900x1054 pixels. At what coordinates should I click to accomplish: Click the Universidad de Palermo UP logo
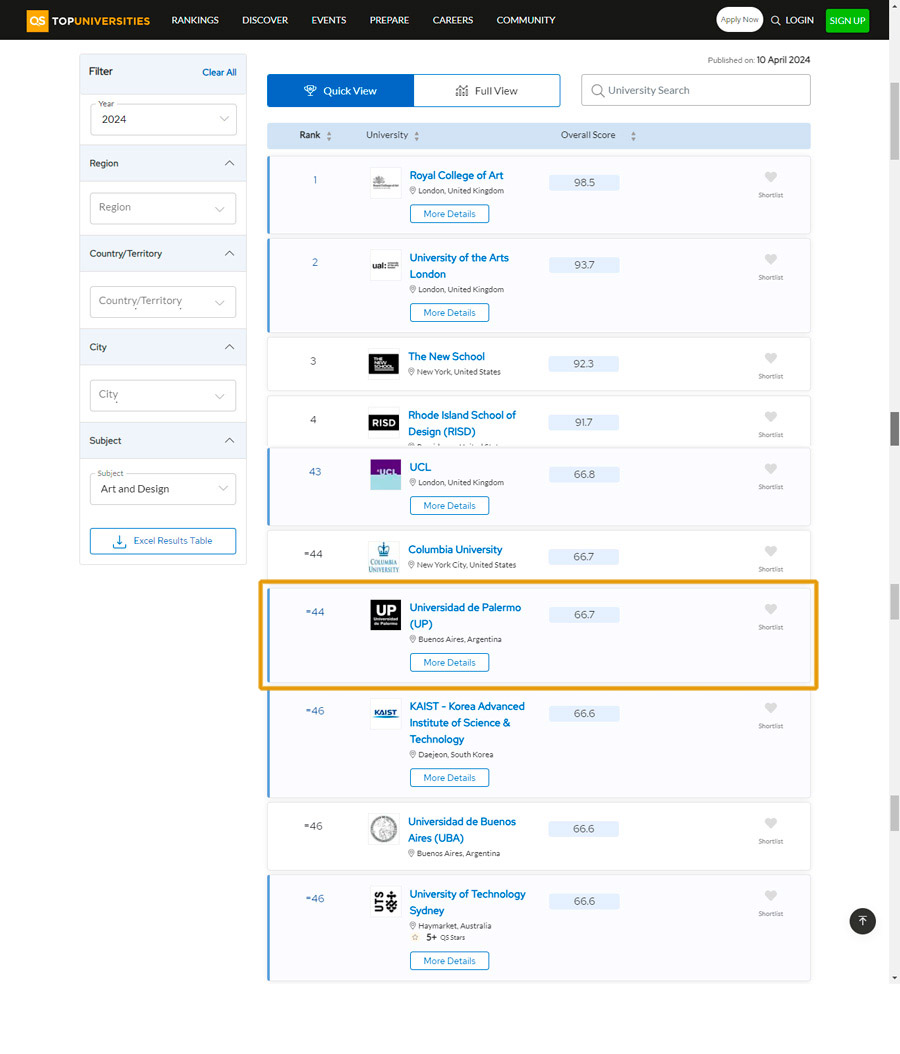click(x=386, y=614)
